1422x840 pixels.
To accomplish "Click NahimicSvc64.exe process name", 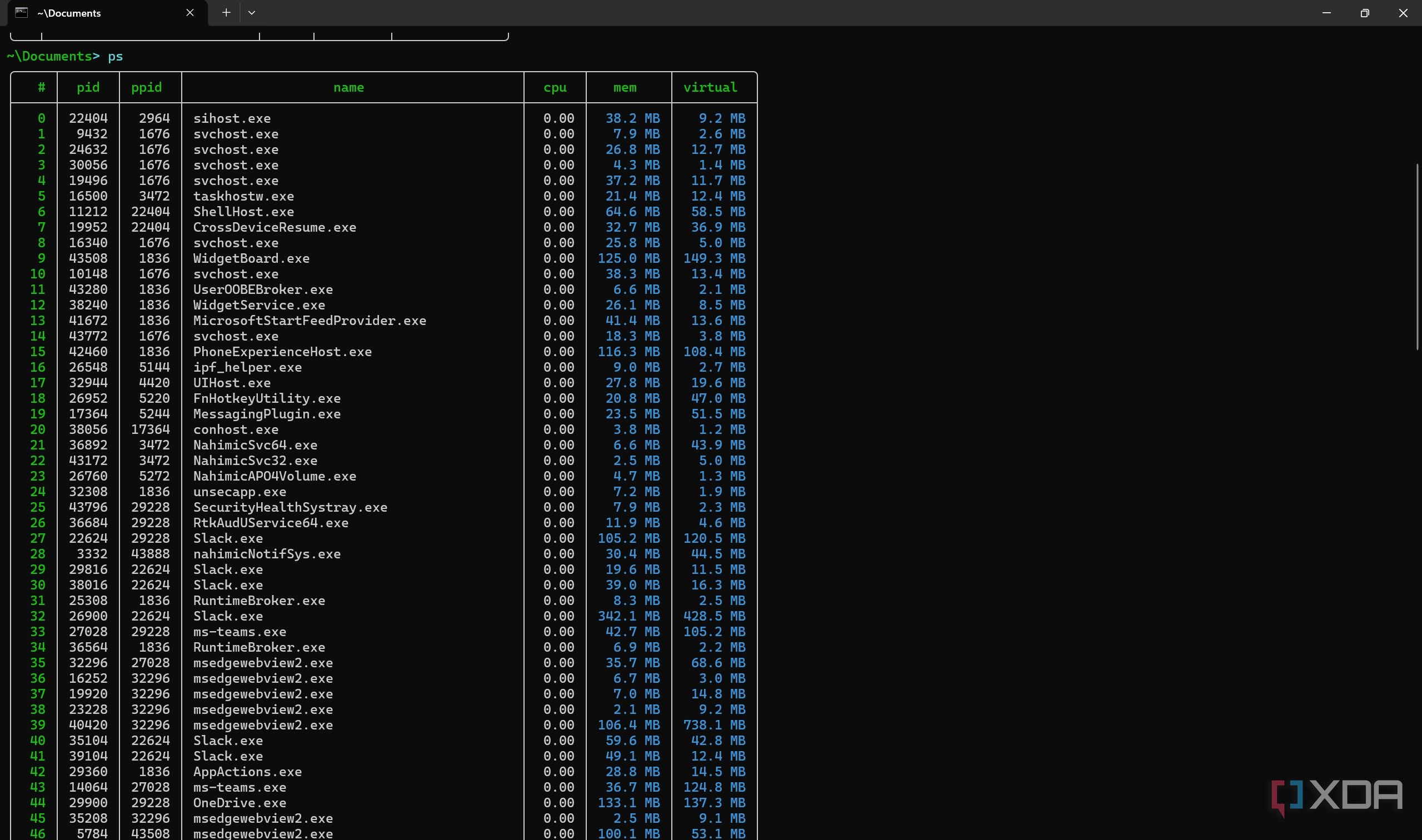I will [x=255, y=445].
